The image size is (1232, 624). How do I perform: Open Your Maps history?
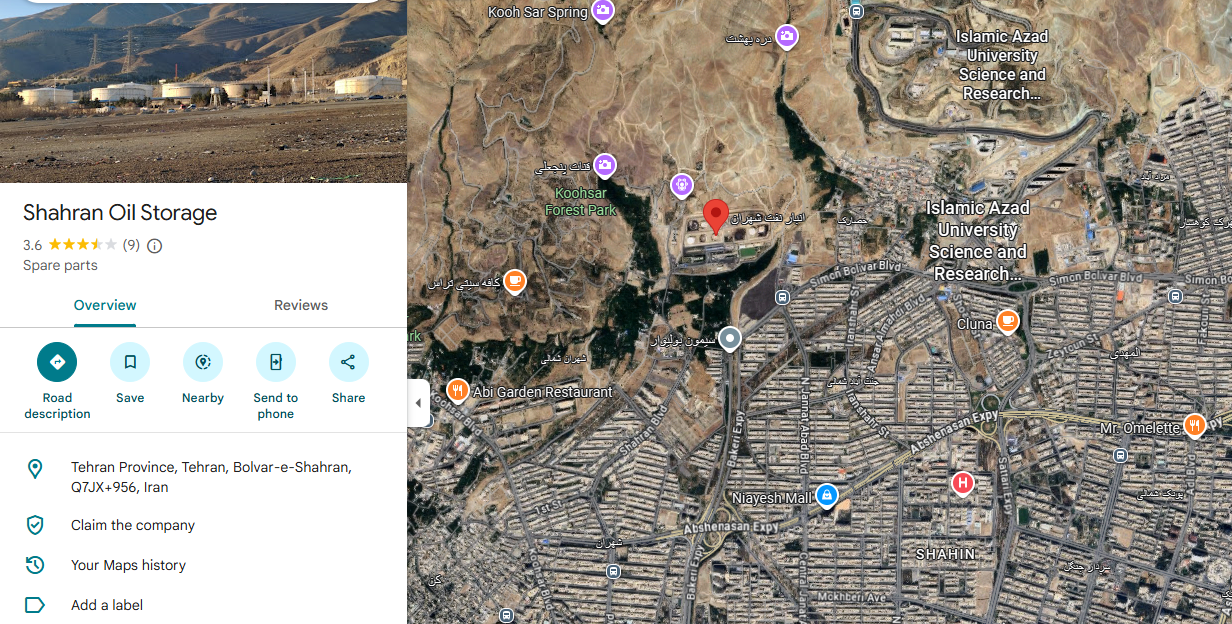click(x=128, y=565)
